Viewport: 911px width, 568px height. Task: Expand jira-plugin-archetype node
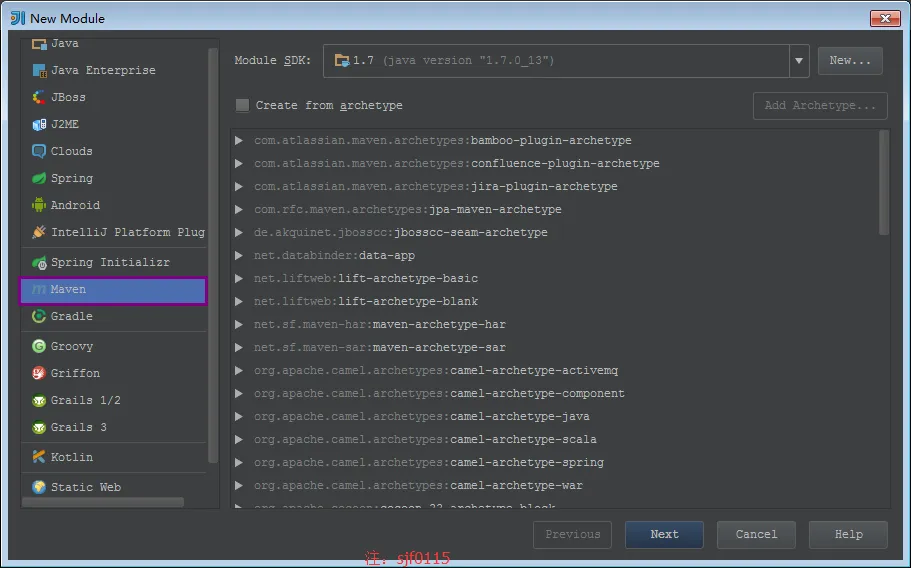coord(238,186)
